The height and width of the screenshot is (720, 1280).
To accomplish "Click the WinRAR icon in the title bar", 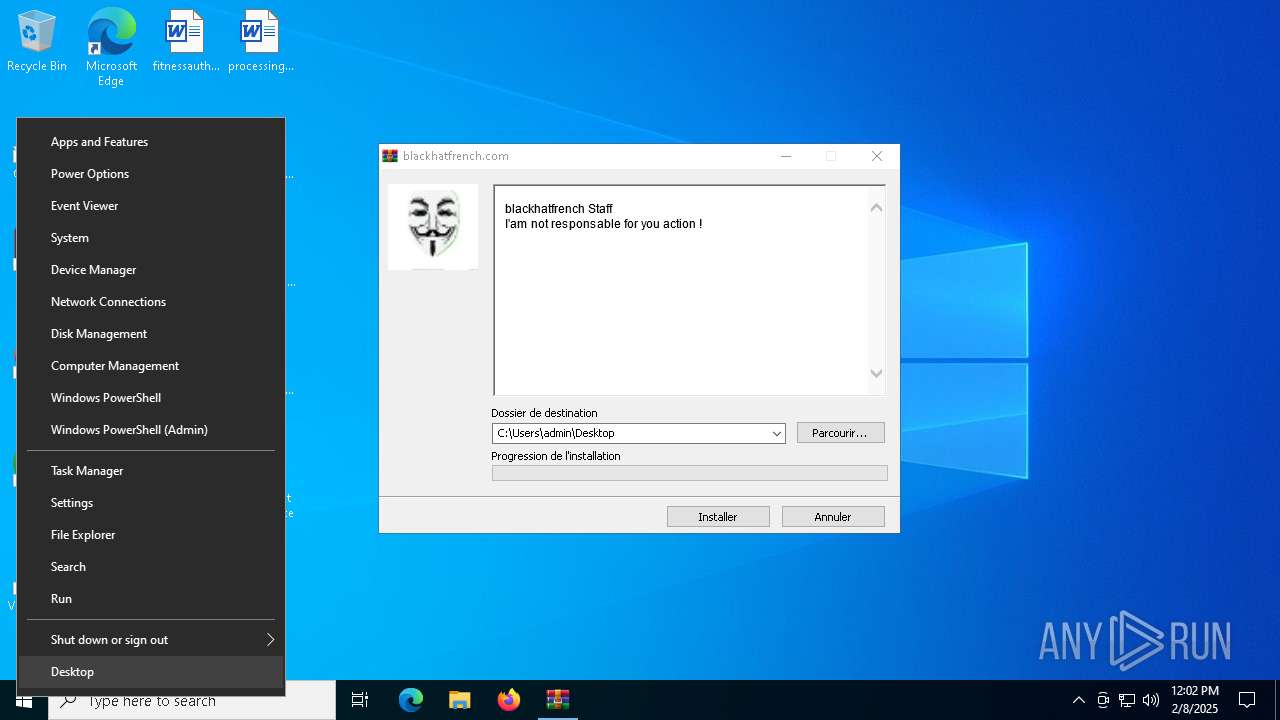I will pyautogui.click(x=390, y=156).
